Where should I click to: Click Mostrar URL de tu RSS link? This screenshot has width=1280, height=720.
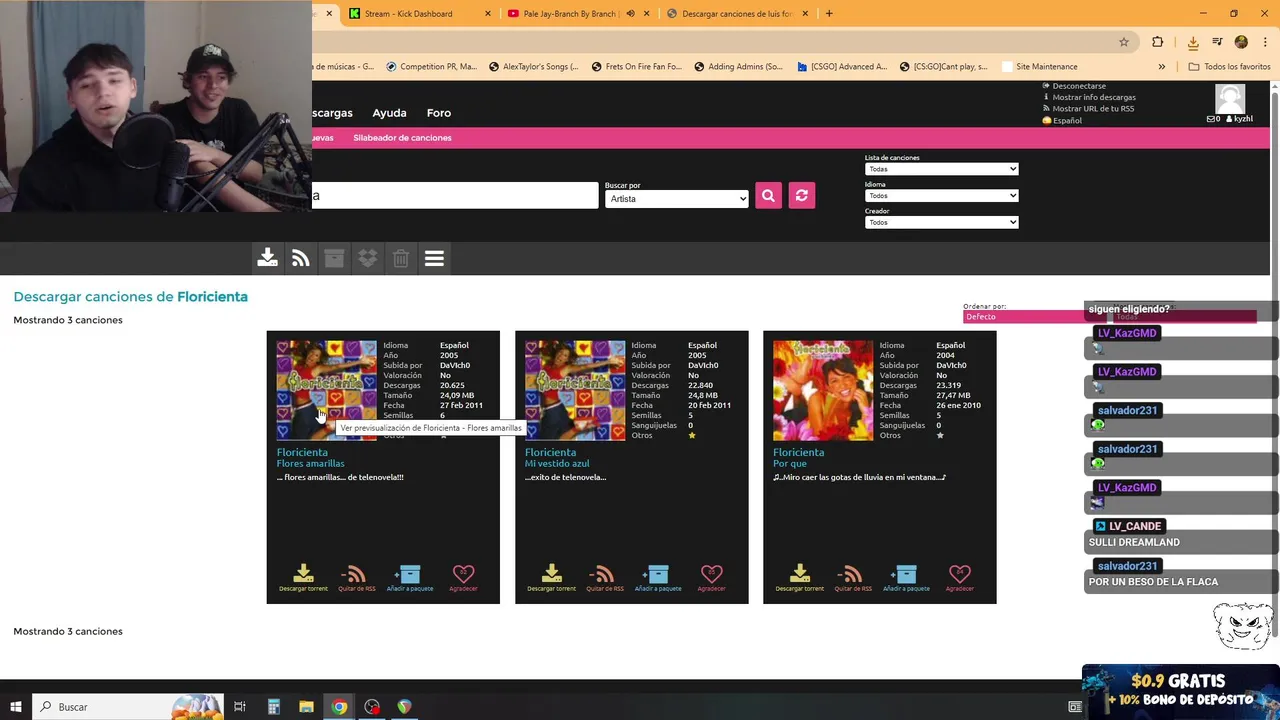click(x=1092, y=108)
